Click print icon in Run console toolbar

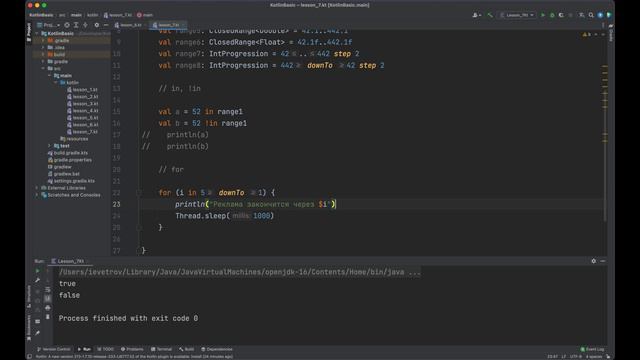click(x=48, y=308)
